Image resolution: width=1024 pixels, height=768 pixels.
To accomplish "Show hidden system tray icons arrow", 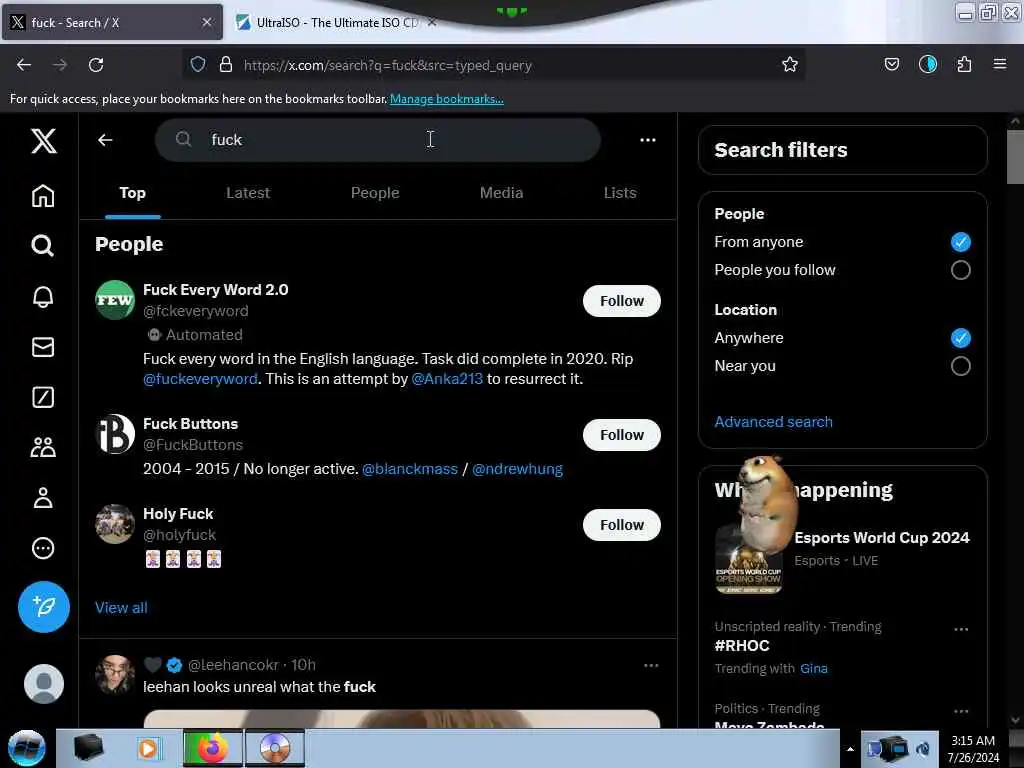I will tap(850, 749).
